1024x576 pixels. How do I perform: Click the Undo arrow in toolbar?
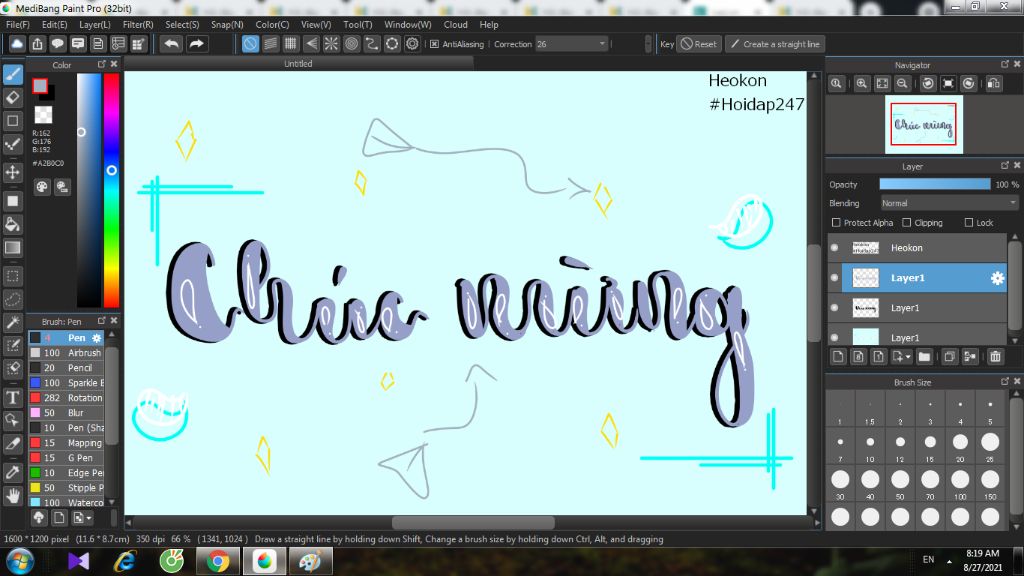[172, 44]
